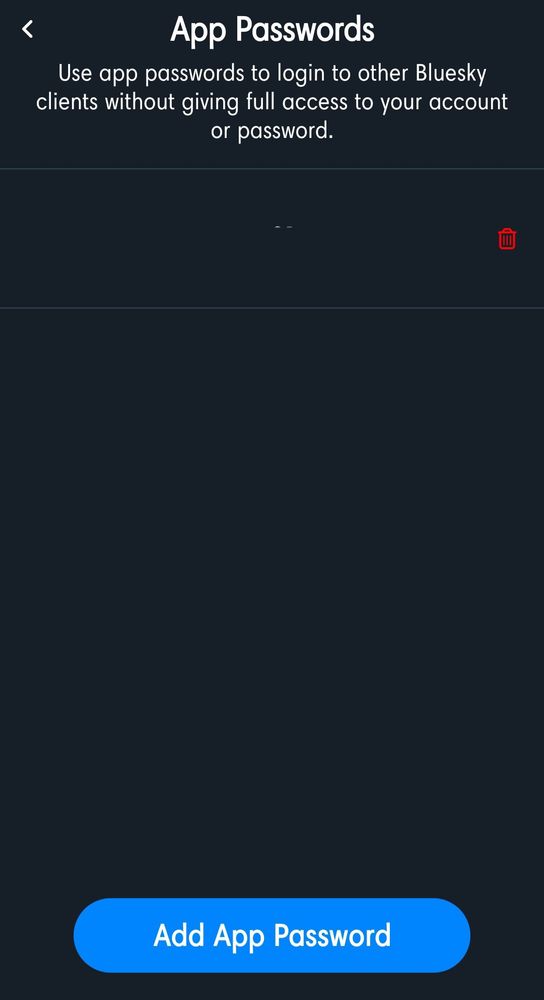Tap the small dots in the password row

pos(283,226)
